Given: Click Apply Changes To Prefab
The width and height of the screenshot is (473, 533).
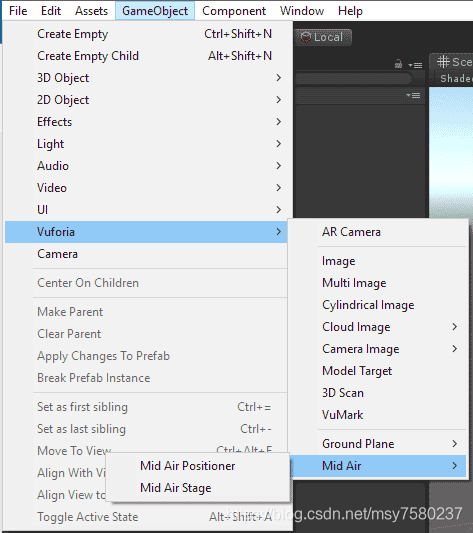Looking at the screenshot, I should coord(146,356).
